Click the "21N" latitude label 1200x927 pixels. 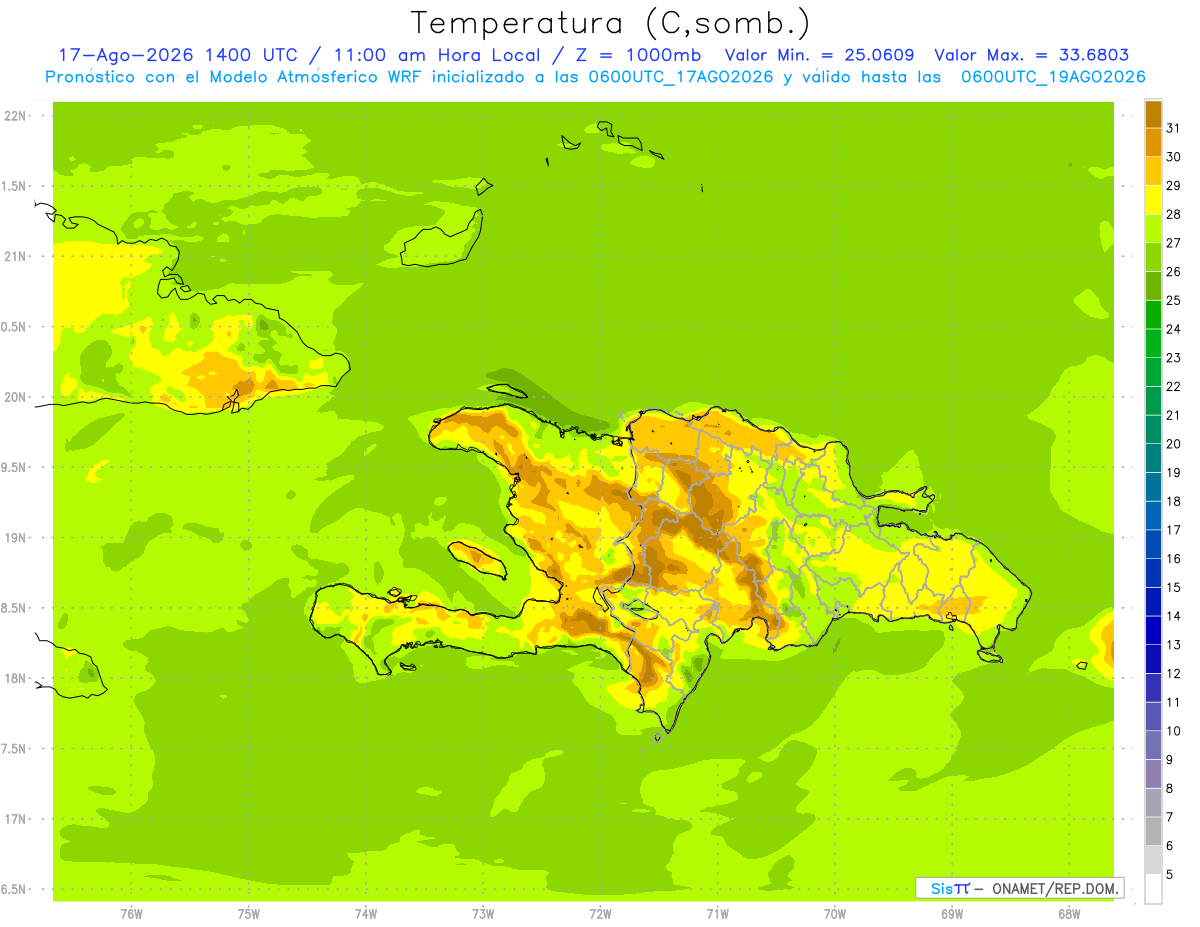click(x=16, y=256)
